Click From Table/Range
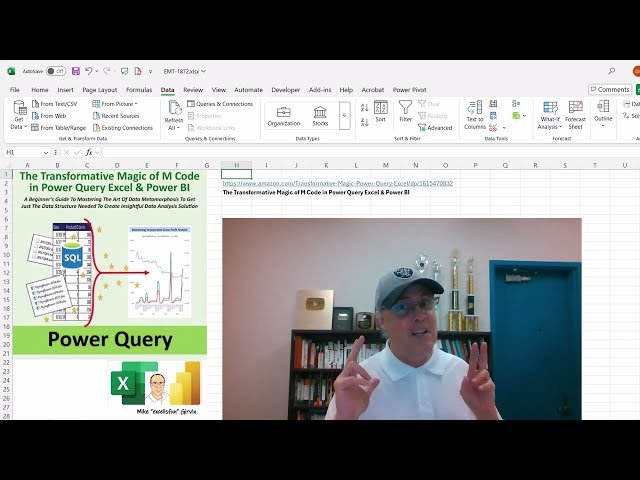This screenshot has height=480, width=640. pyautogui.click(x=59, y=128)
